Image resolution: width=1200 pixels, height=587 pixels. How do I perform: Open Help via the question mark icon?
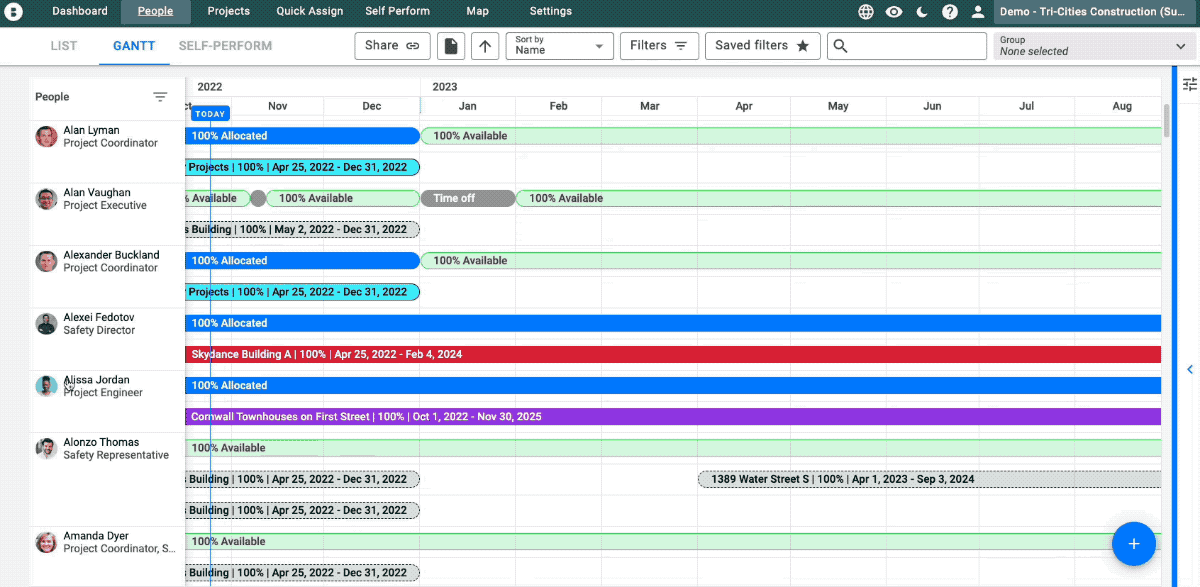(x=950, y=11)
